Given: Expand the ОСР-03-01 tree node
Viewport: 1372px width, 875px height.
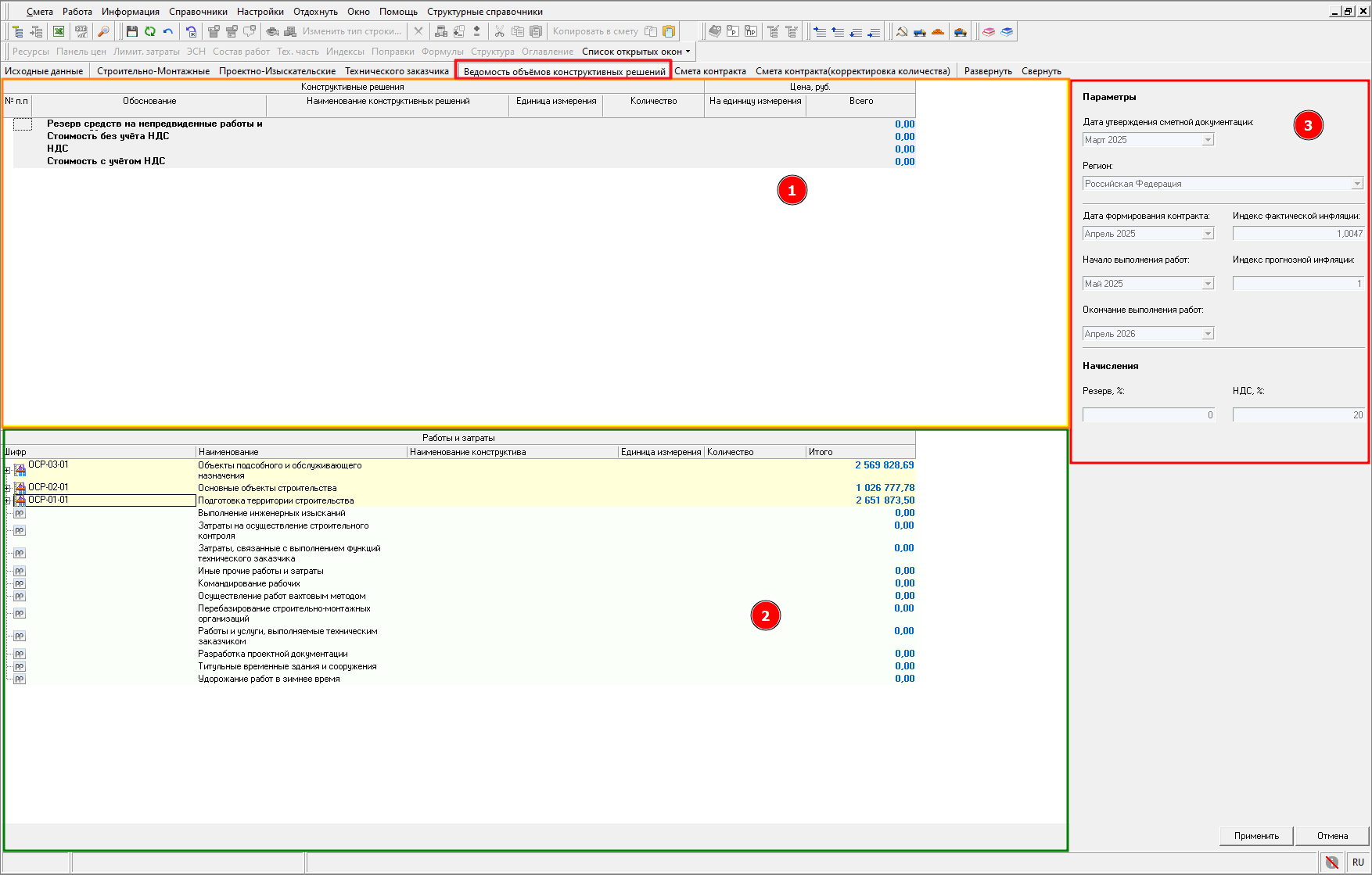Looking at the screenshot, I should pos(7,470).
